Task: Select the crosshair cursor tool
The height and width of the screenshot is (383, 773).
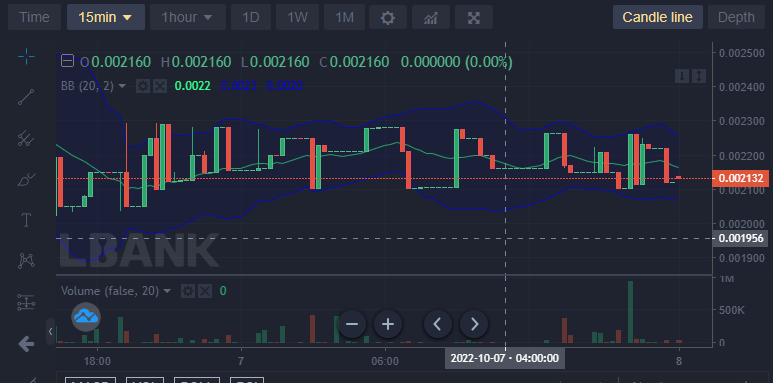Action: click(x=26, y=56)
